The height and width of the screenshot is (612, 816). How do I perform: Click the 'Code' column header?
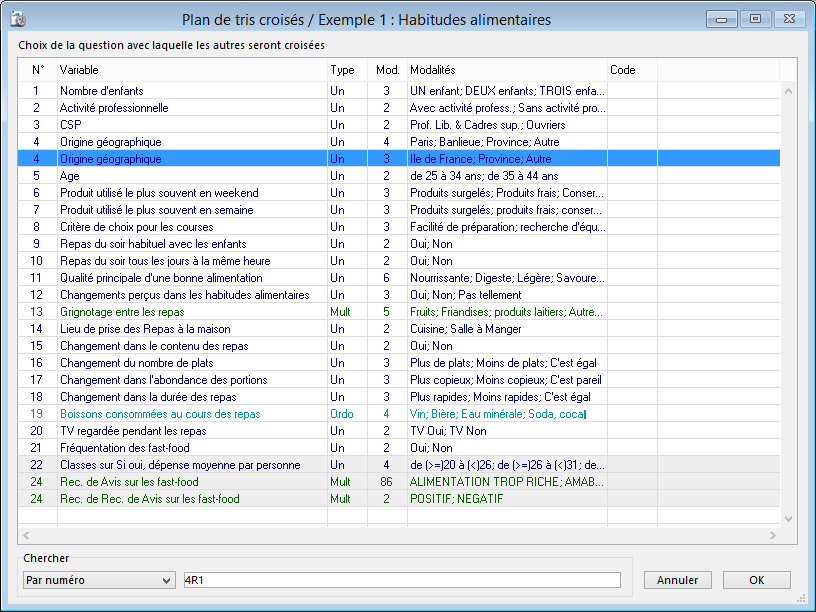(x=632, y=70)
